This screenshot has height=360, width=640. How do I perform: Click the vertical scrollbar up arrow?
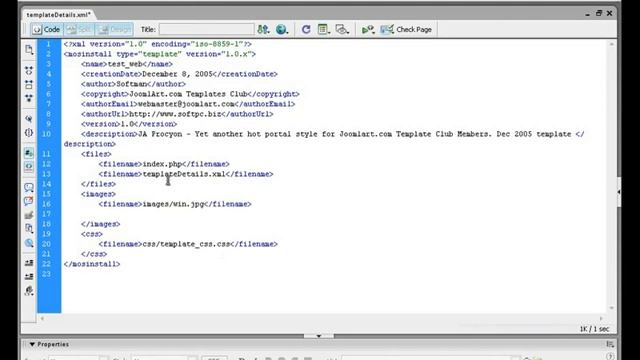coord(611,44)
